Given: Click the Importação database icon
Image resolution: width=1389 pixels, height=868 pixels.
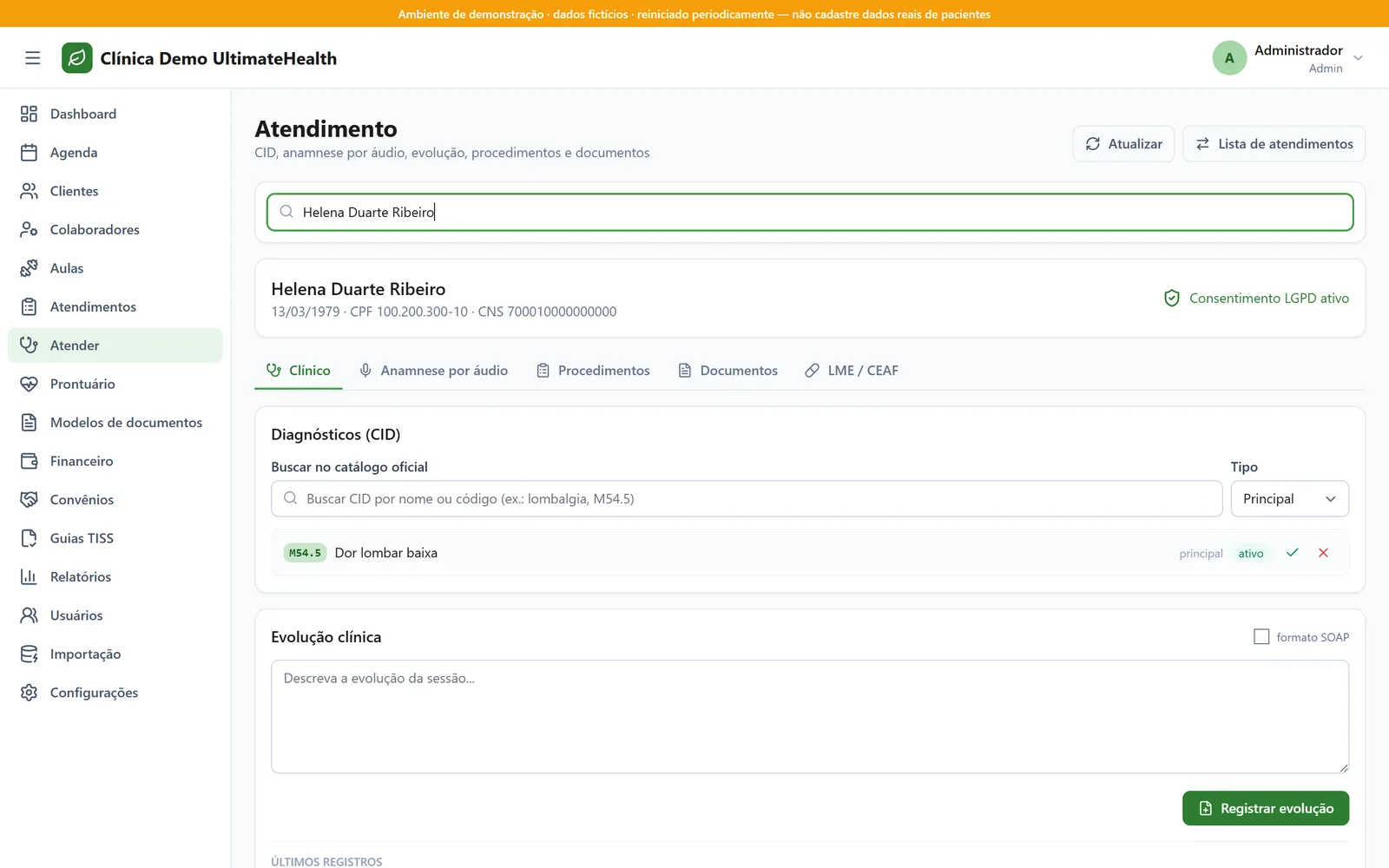Looking at the screenshot, I should [30, 654].
